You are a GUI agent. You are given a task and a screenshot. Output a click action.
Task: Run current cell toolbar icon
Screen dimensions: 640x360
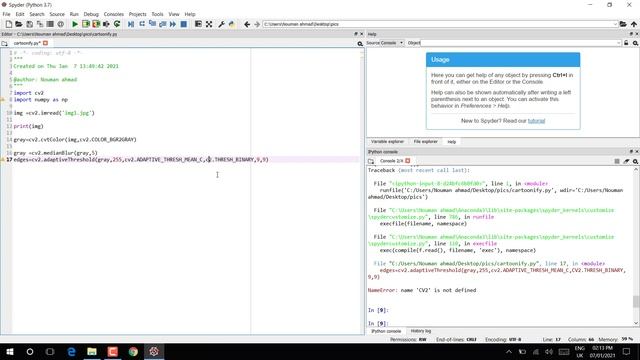coord(86,24)
